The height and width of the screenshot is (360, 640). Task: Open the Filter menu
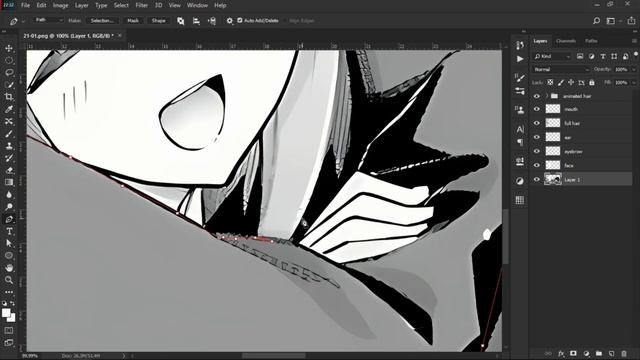(141, 5)
